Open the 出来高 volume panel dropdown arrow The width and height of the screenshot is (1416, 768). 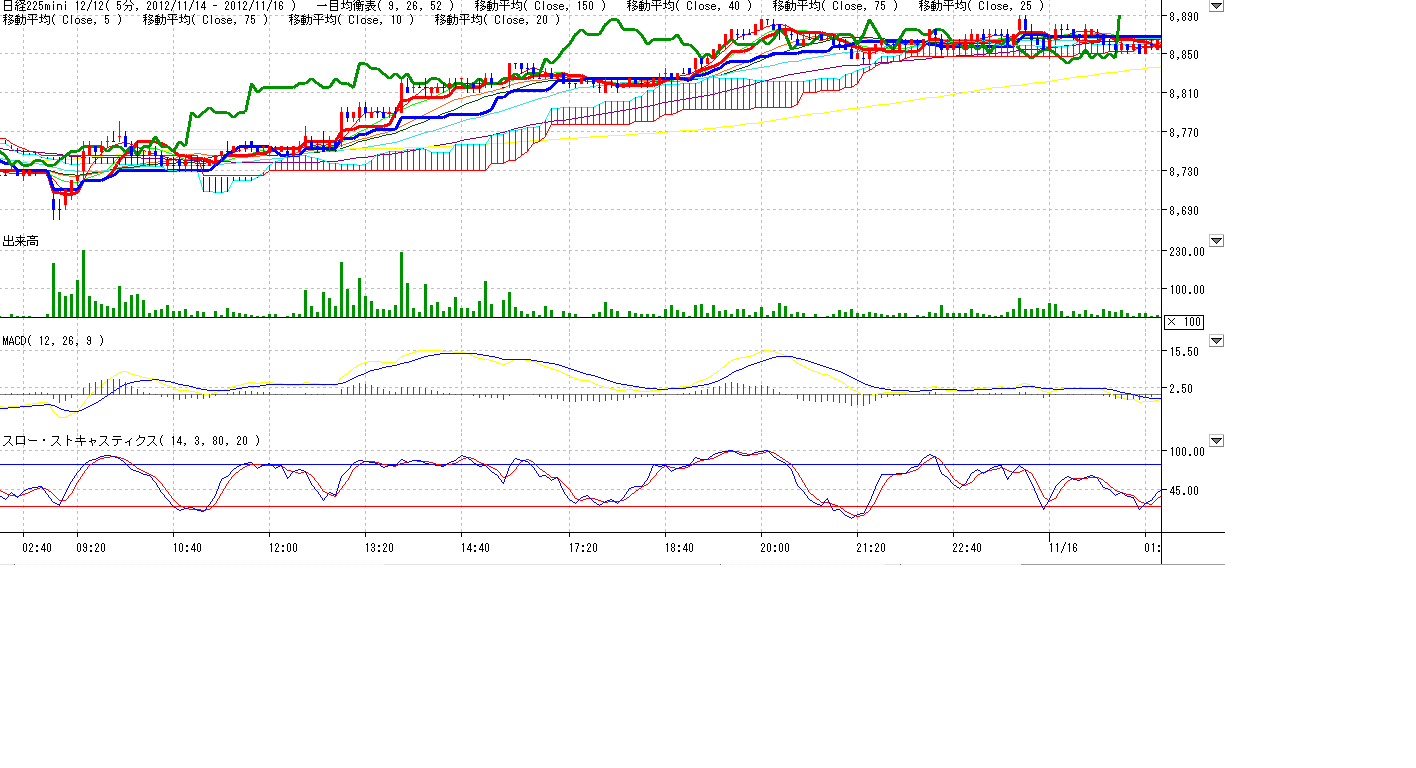pyautogui.click(x=1216, y=241)
